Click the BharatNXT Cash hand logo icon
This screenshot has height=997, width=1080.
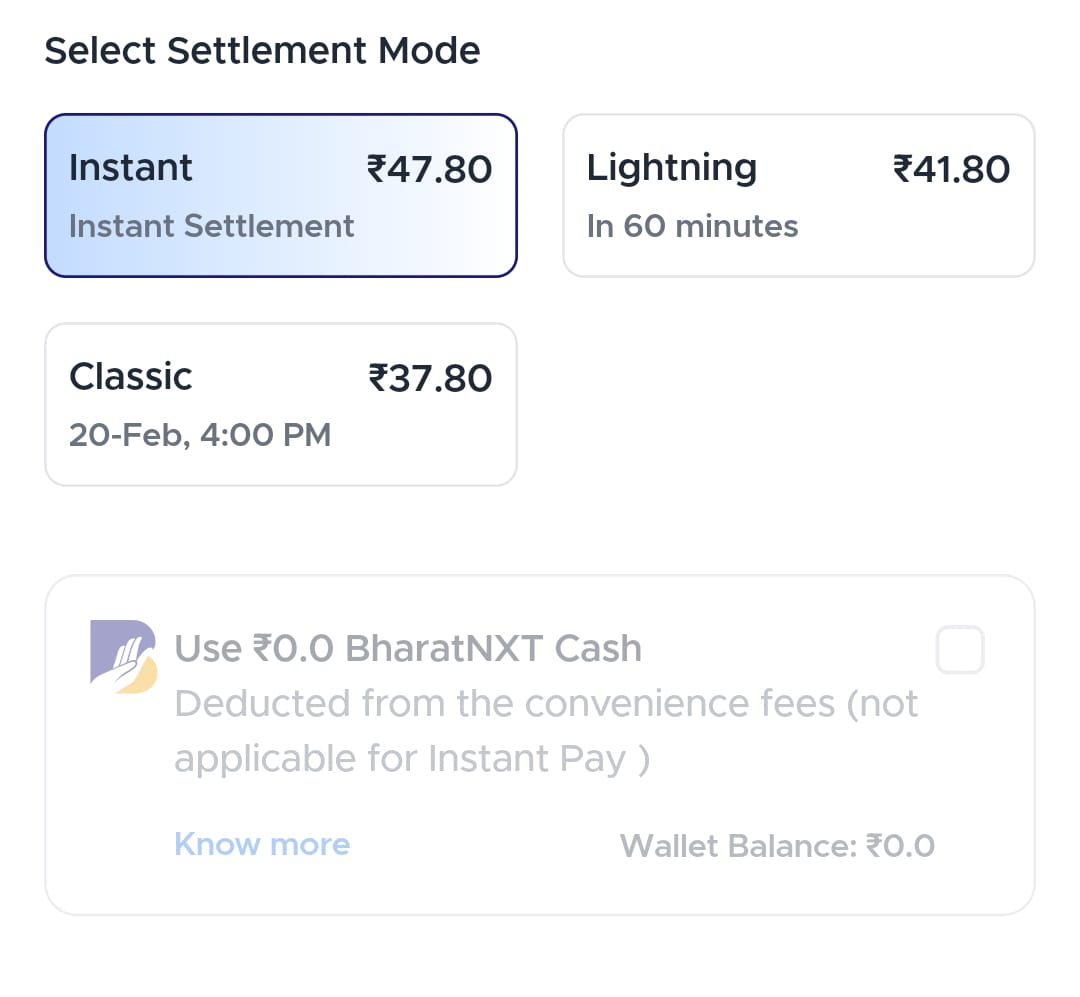[124, 657]
